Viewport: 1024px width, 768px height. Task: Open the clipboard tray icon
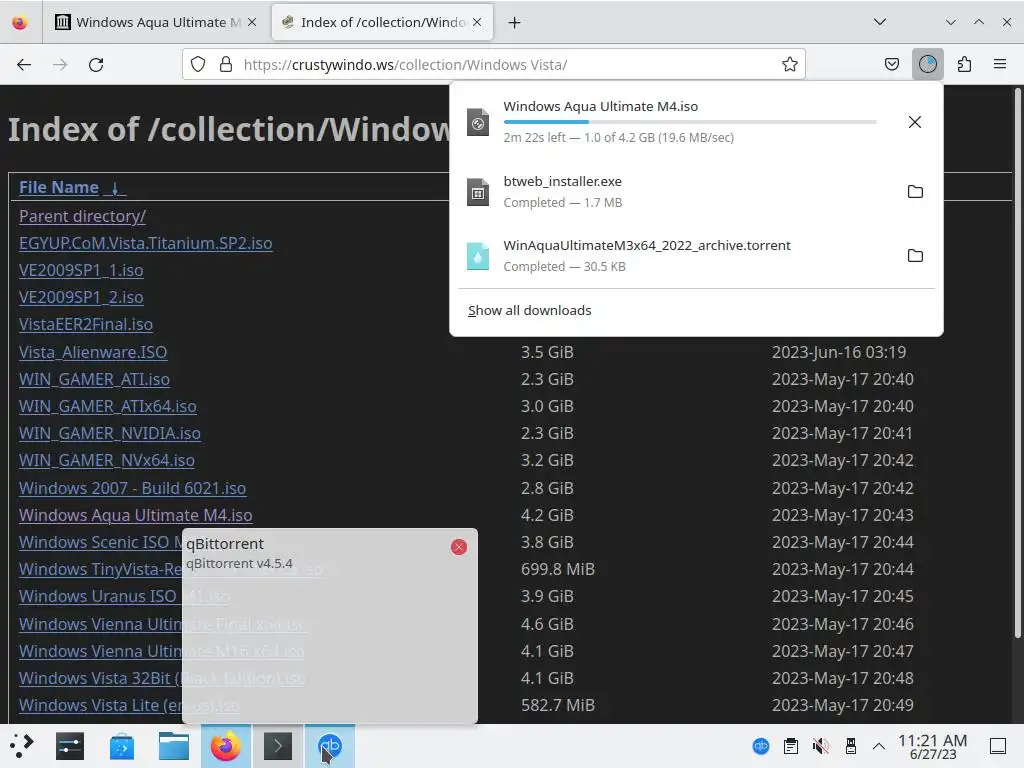click(791, 746)
